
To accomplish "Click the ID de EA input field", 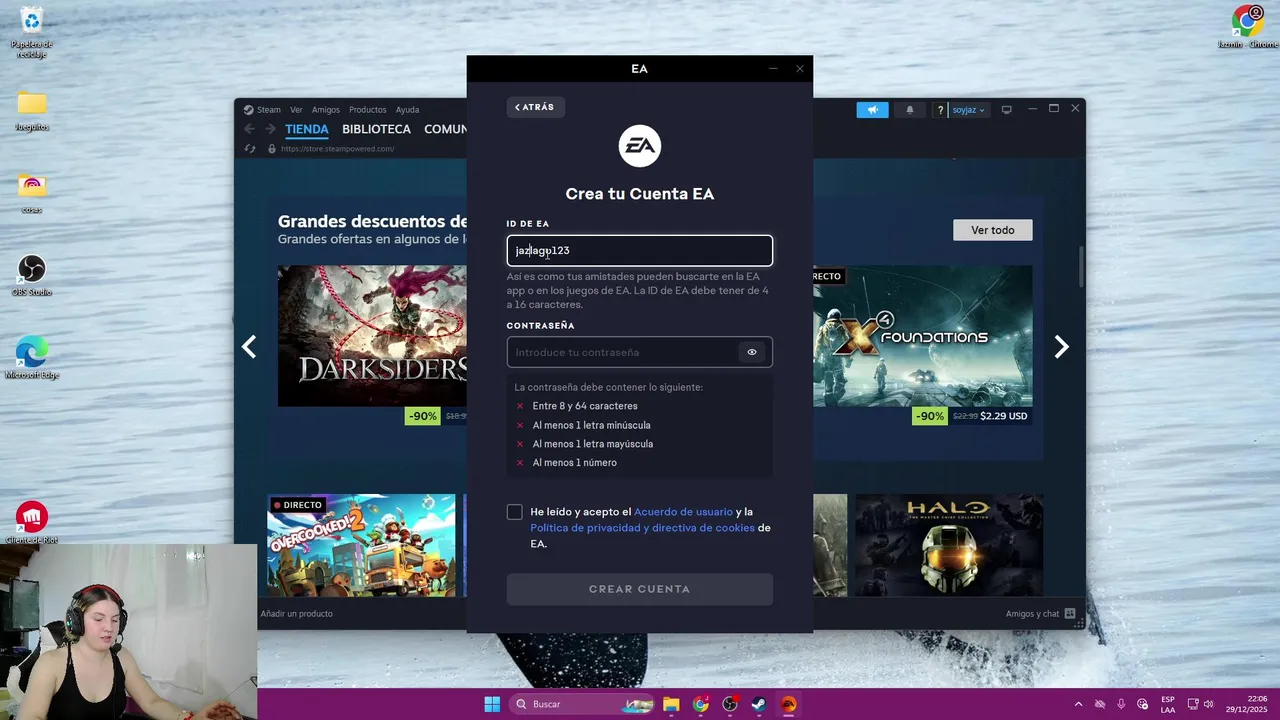I will (x=640, y=250).
